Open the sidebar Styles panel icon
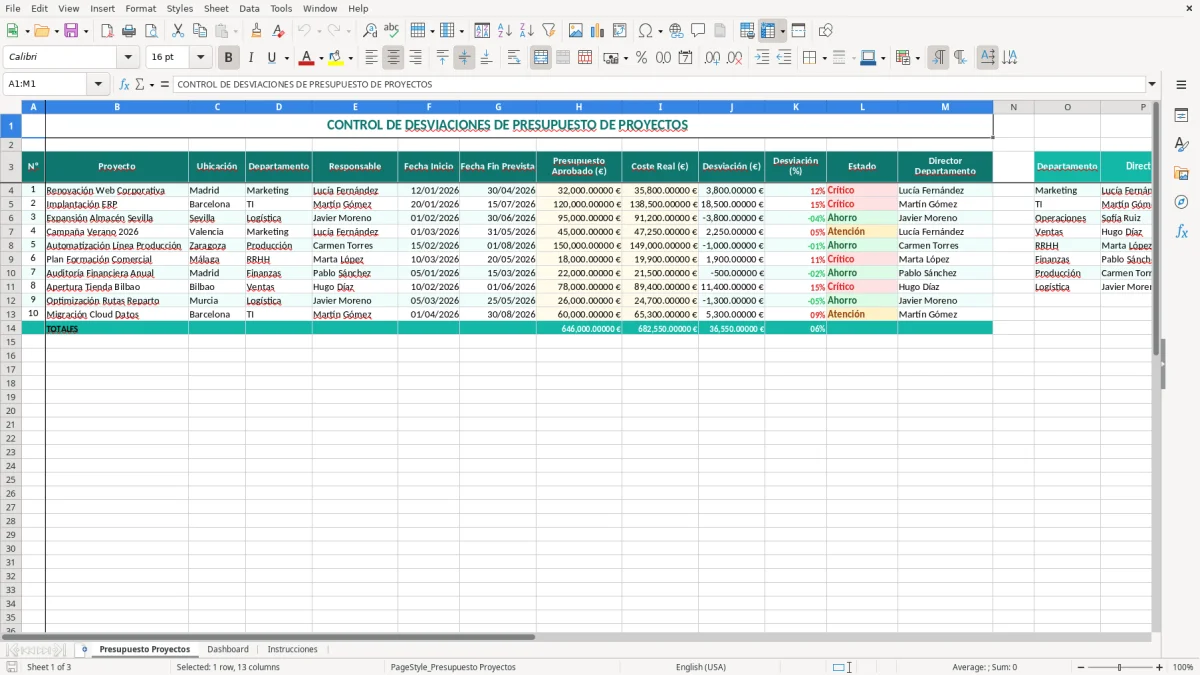This screenshot has width=1200, height=675. coord(1181,145)
